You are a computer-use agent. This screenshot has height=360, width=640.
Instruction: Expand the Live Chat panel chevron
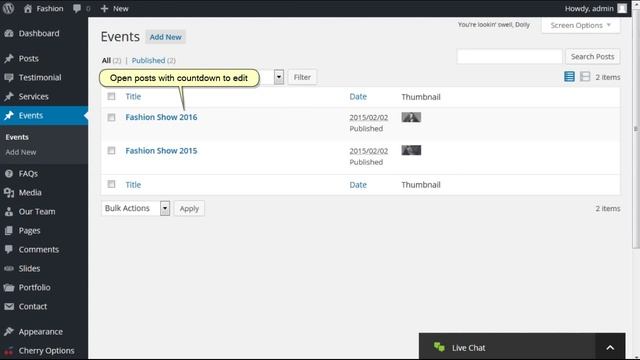coord(610,348)
